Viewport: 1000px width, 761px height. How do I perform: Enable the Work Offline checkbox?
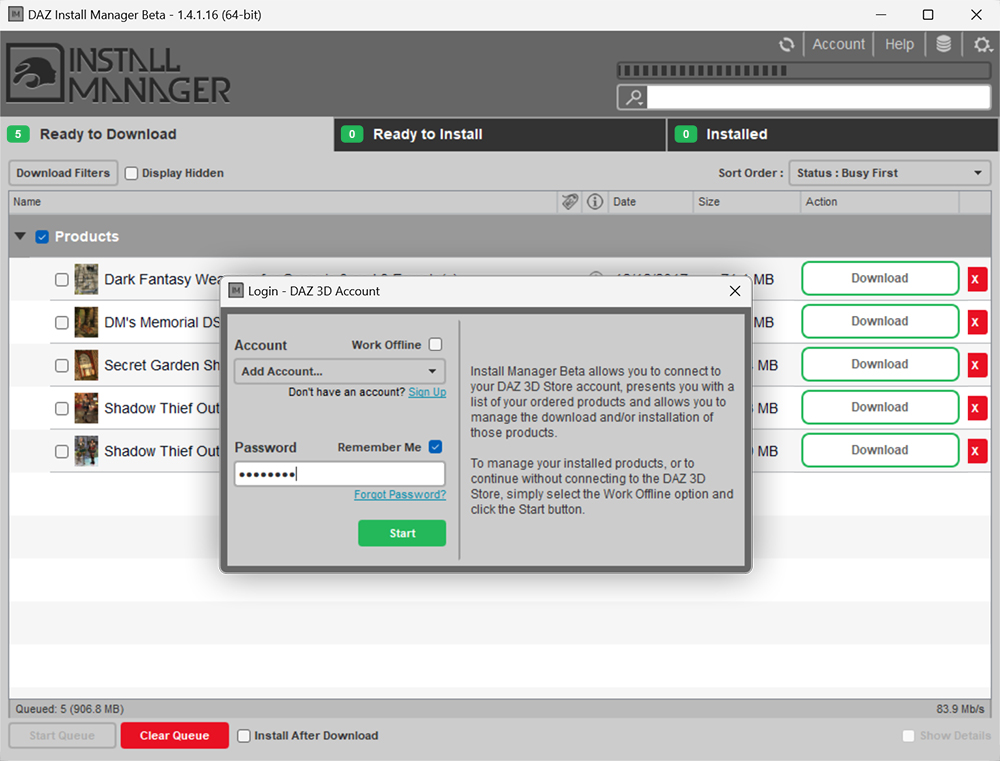[435, 345]
